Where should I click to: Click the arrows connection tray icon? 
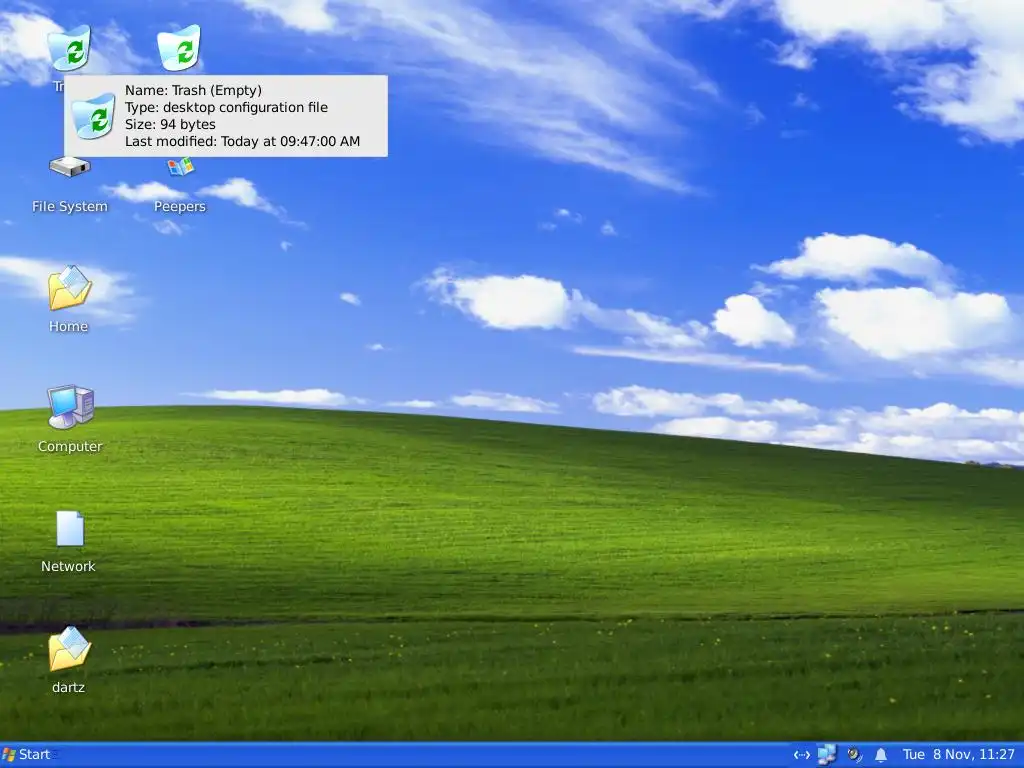click(x=802, y=755)
